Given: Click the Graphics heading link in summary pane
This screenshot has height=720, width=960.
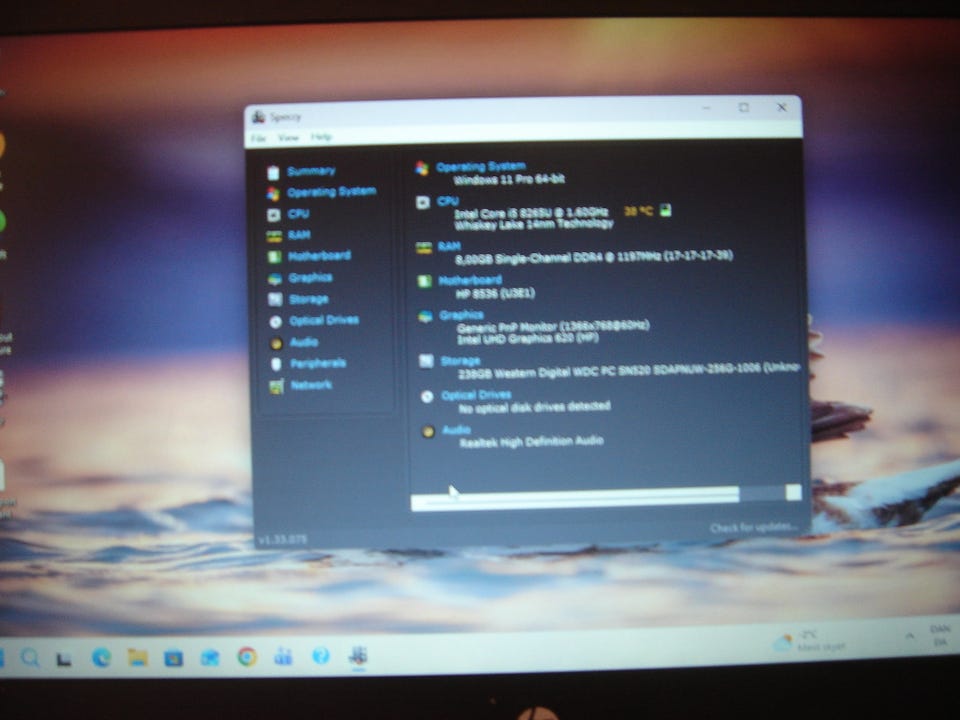Looking at the screenshot, I should (x=461, y=315).
